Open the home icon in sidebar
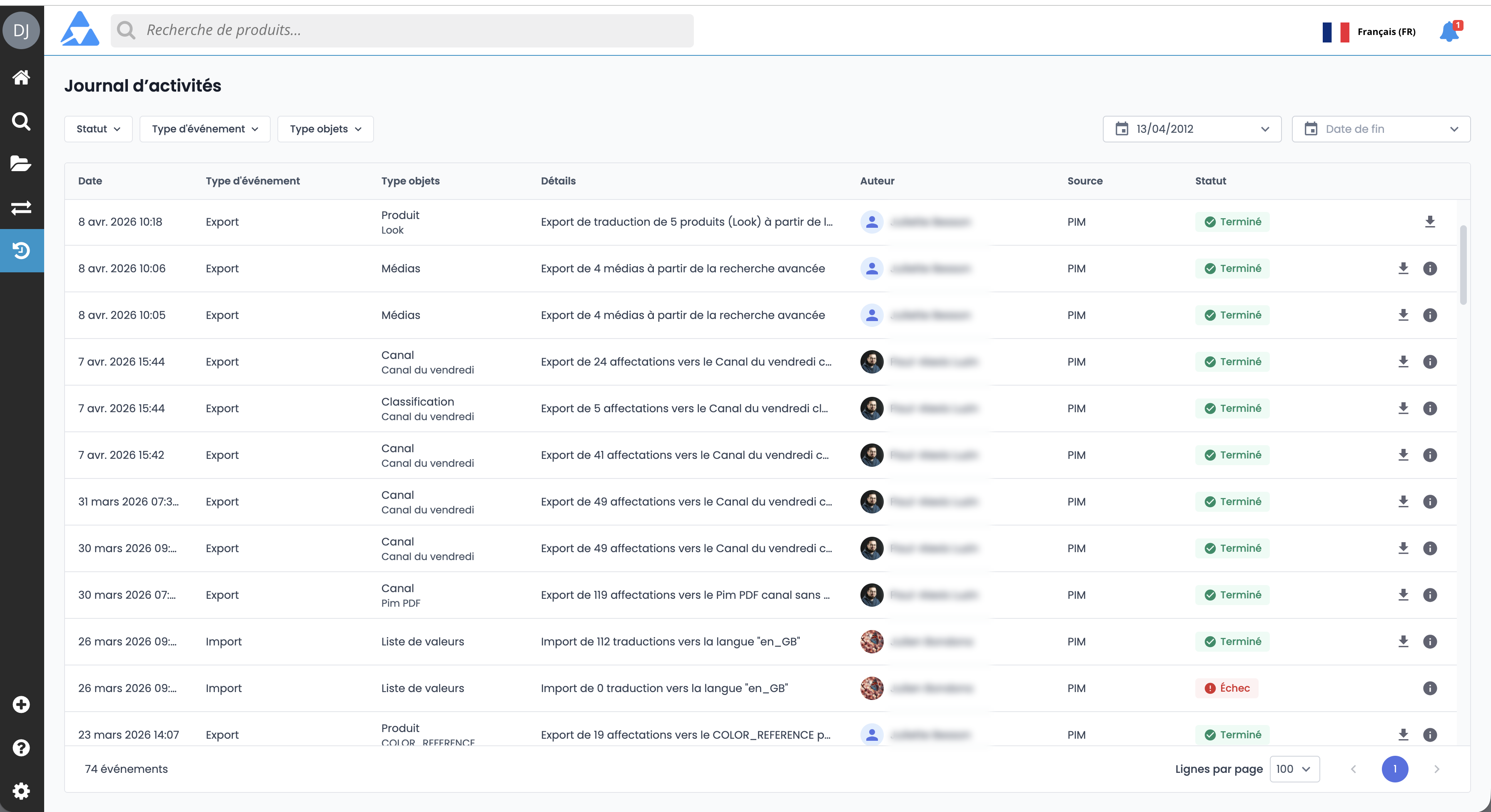The width and height of the screenshot is (1491, 812). 21,77
